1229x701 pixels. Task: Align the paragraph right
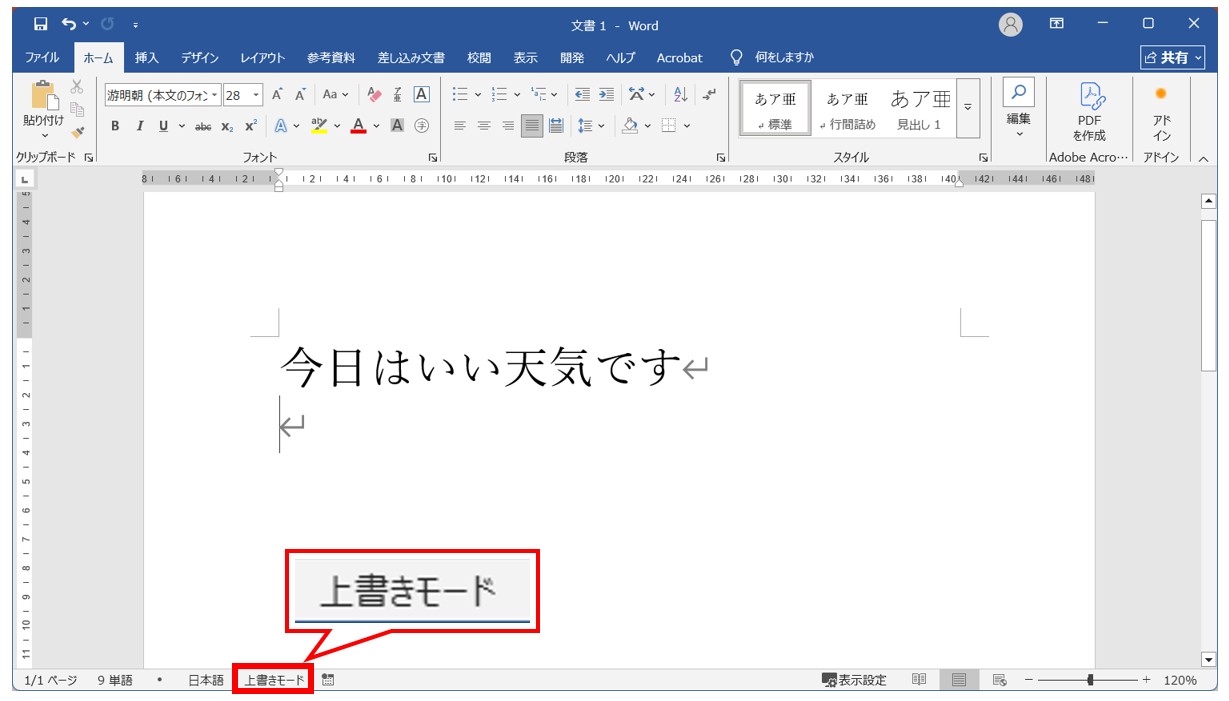click(508, 126)
